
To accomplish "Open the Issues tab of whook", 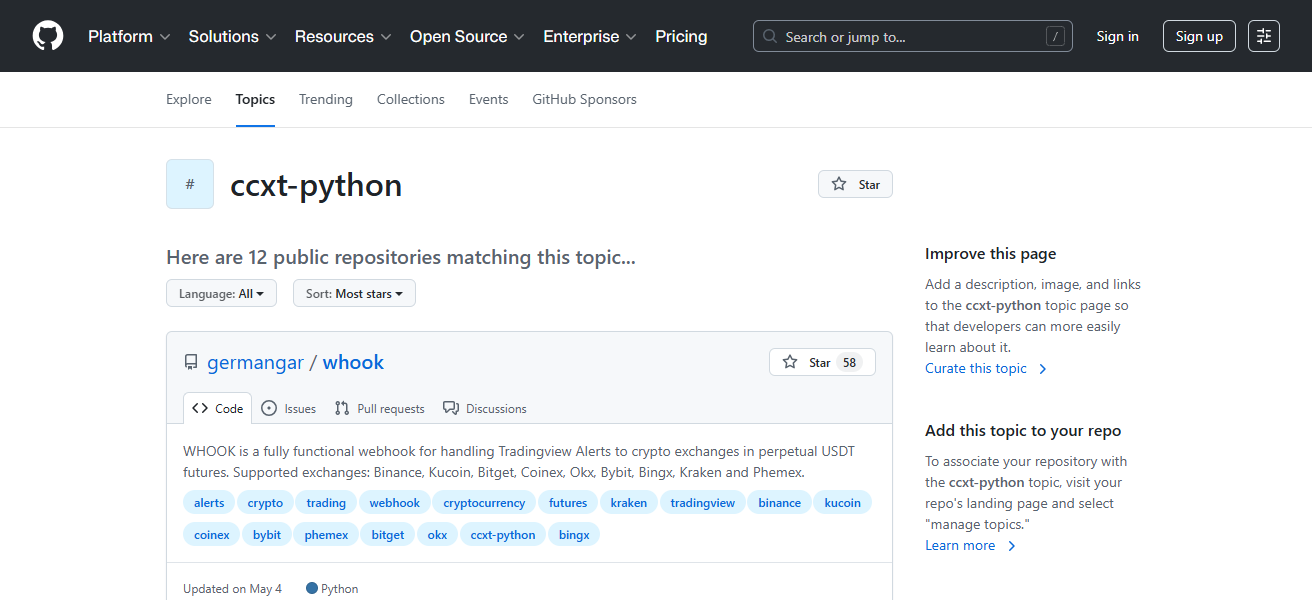I will click(289, 408).
